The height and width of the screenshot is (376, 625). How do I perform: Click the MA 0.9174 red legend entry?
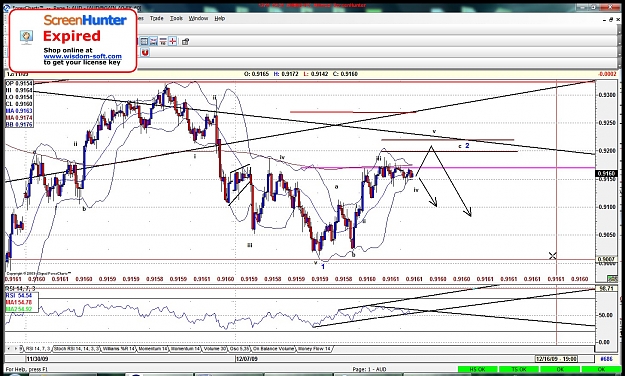pos(19,118)
